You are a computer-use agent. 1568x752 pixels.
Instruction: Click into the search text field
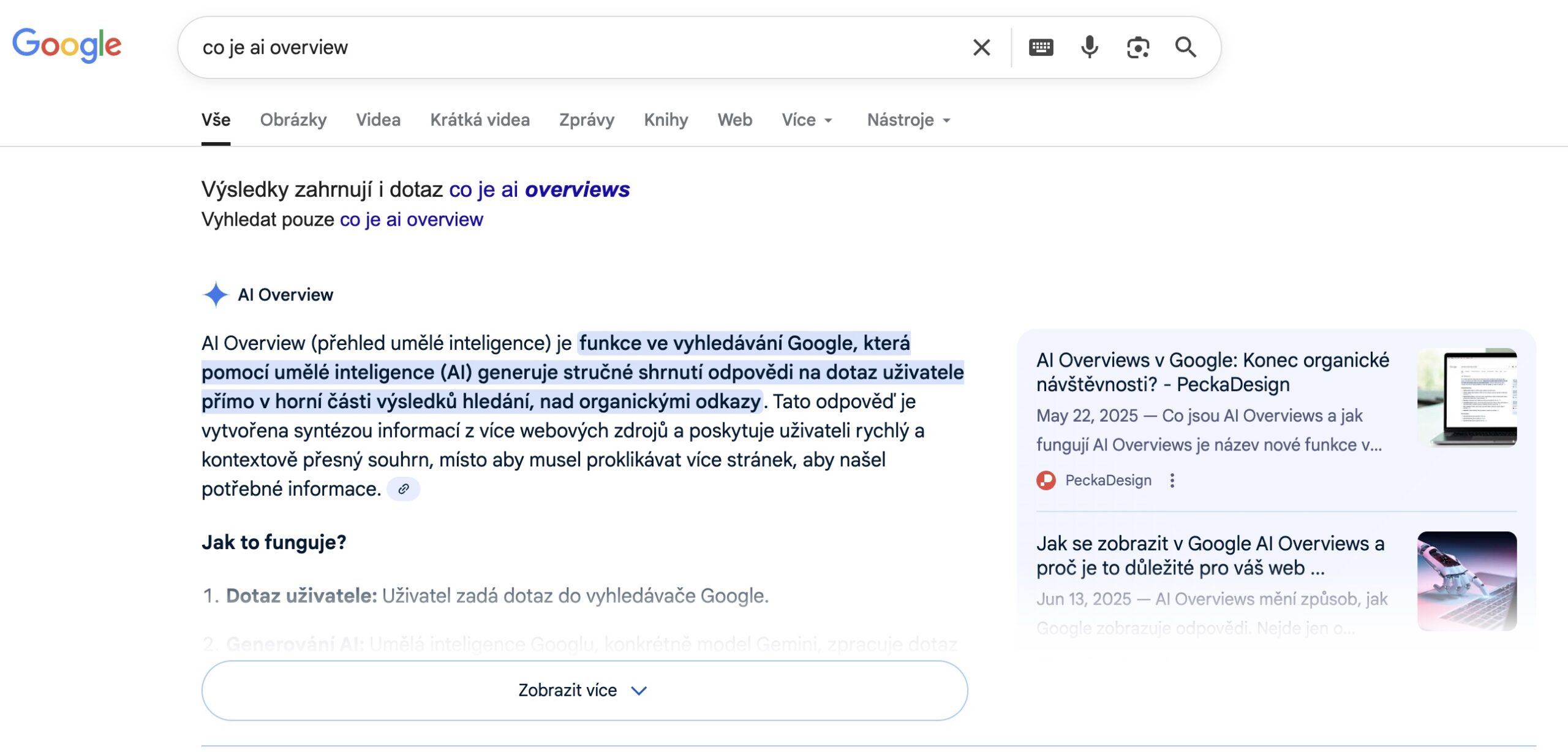click(551, 47)
